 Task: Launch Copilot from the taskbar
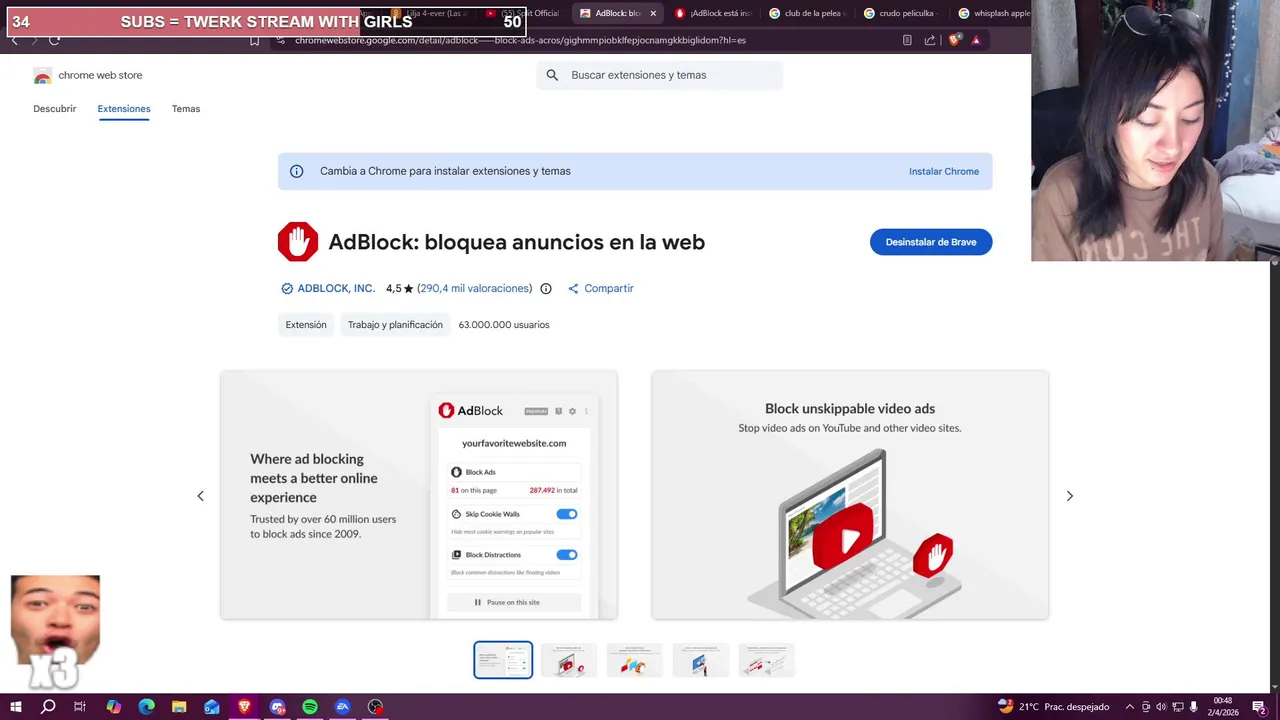click(113, 707)
